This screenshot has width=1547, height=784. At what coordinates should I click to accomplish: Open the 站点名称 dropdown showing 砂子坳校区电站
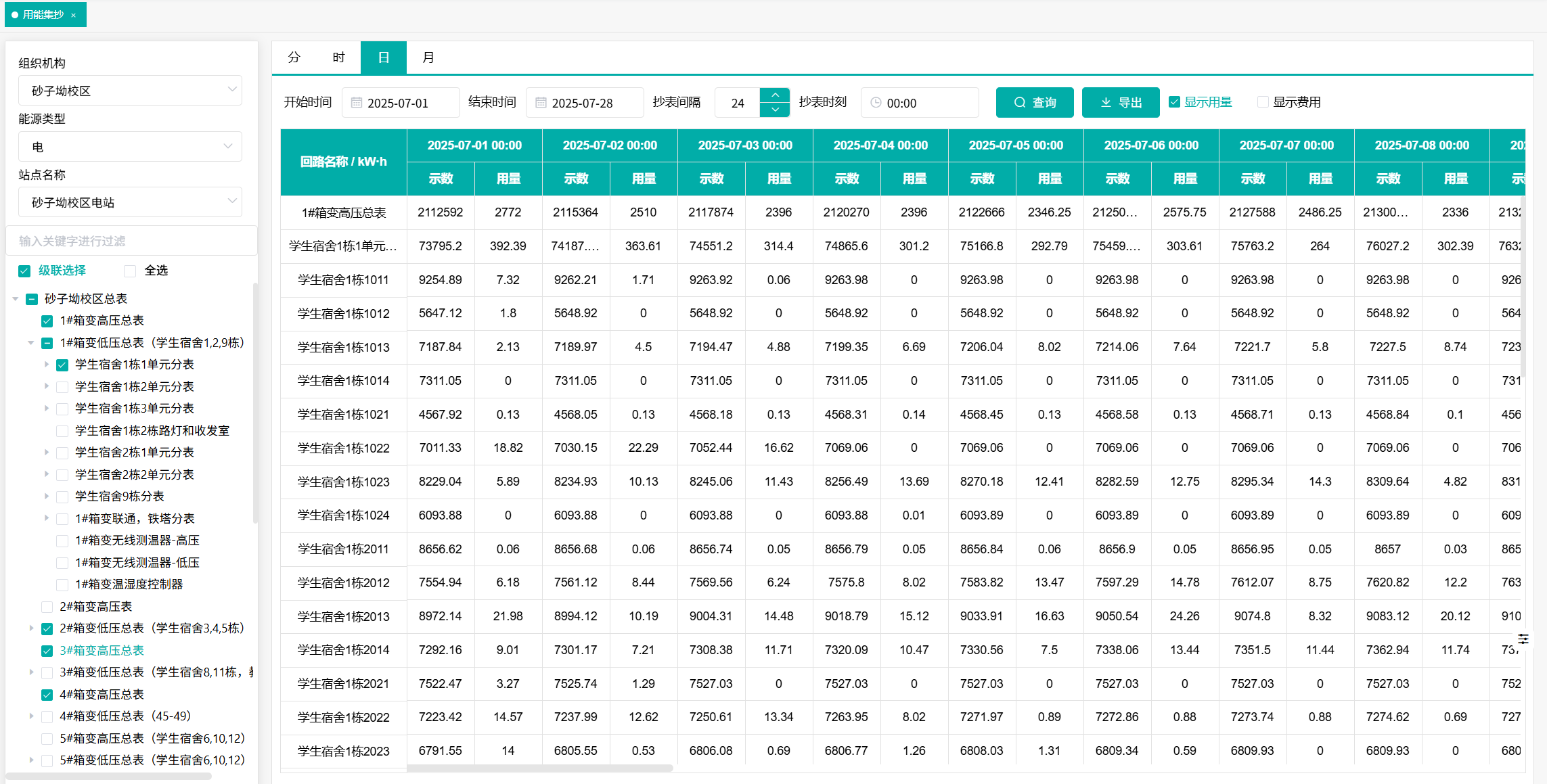click(x=130, y=202)
